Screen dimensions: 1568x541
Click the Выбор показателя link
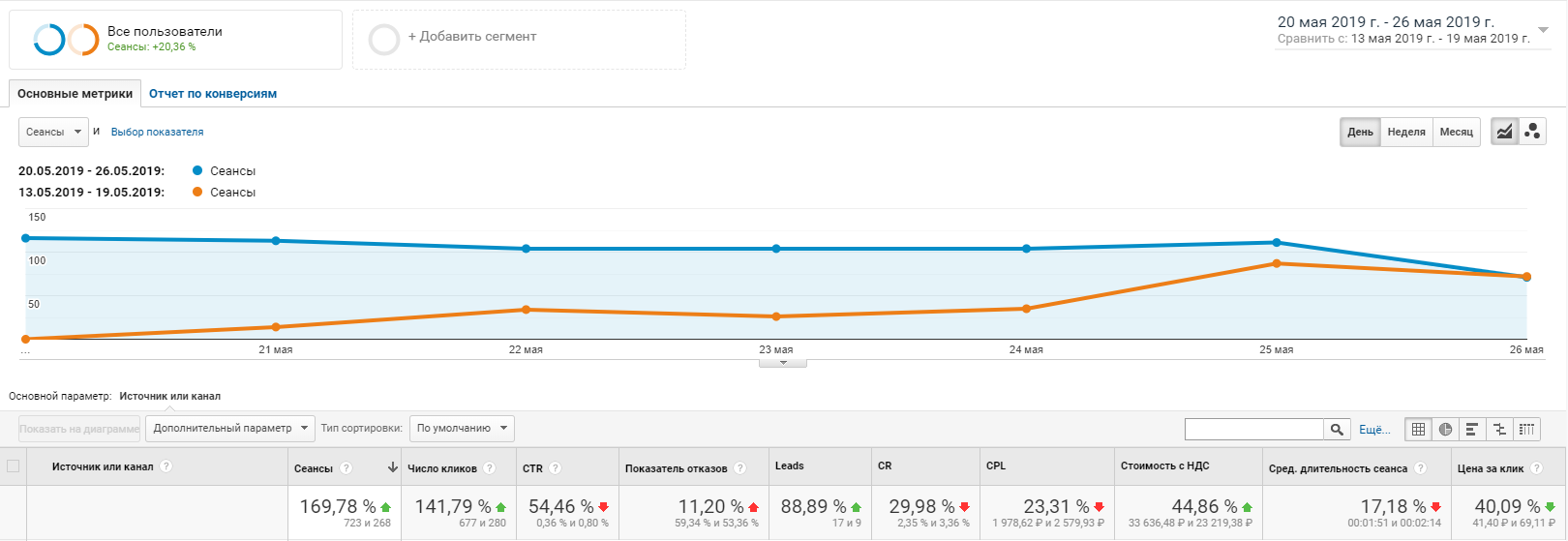[157, 132]
